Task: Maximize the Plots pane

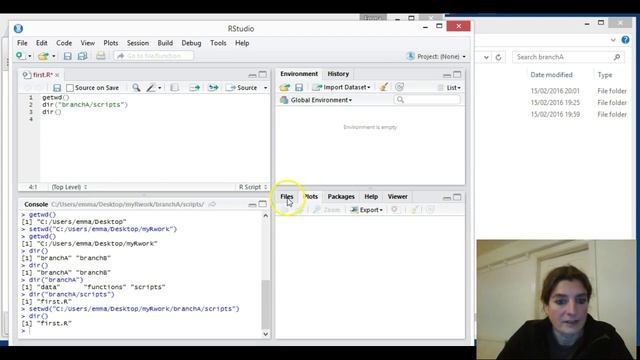Action: pos(457,197)
